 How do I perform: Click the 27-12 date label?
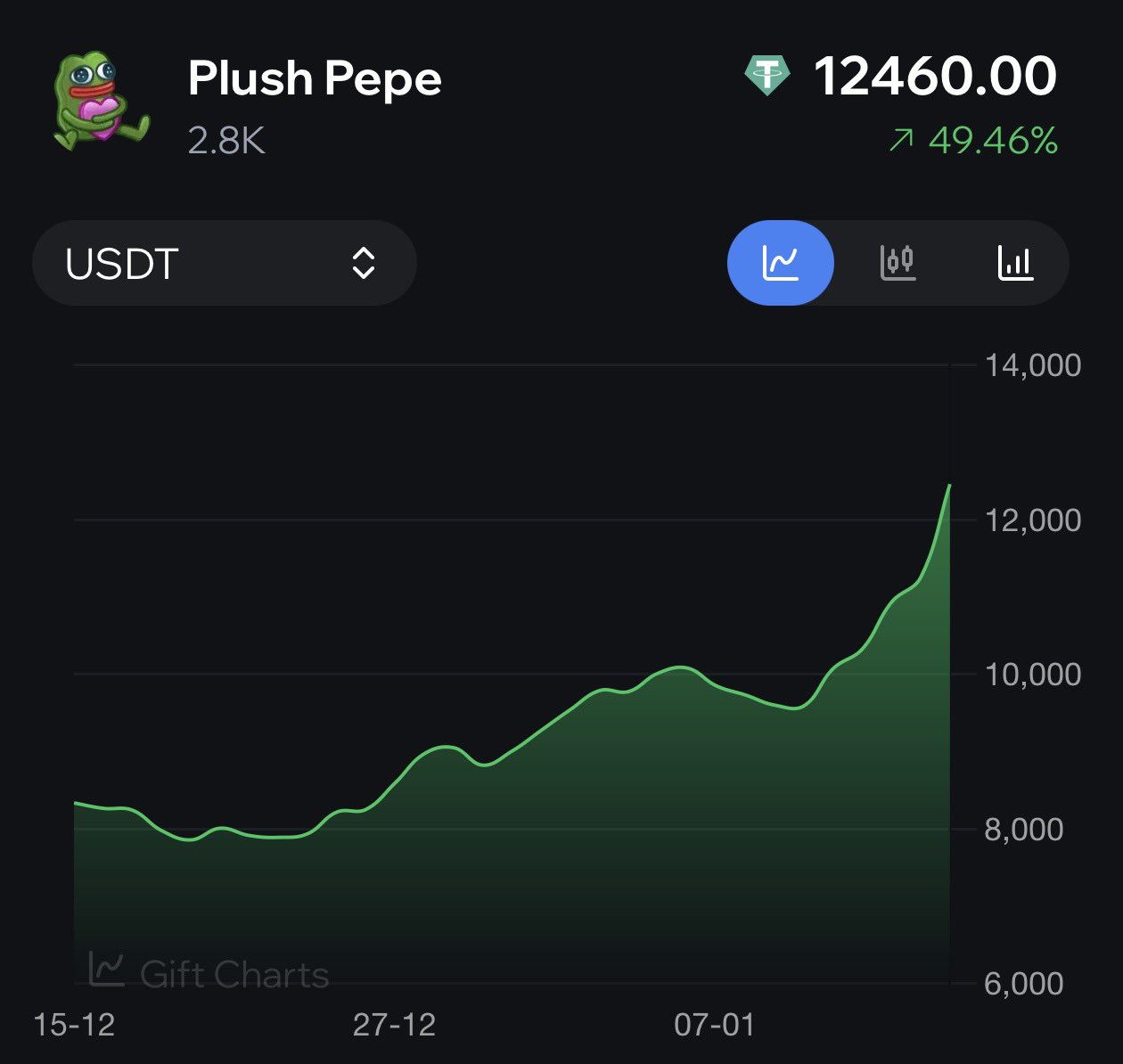[x=394, y=1025]
